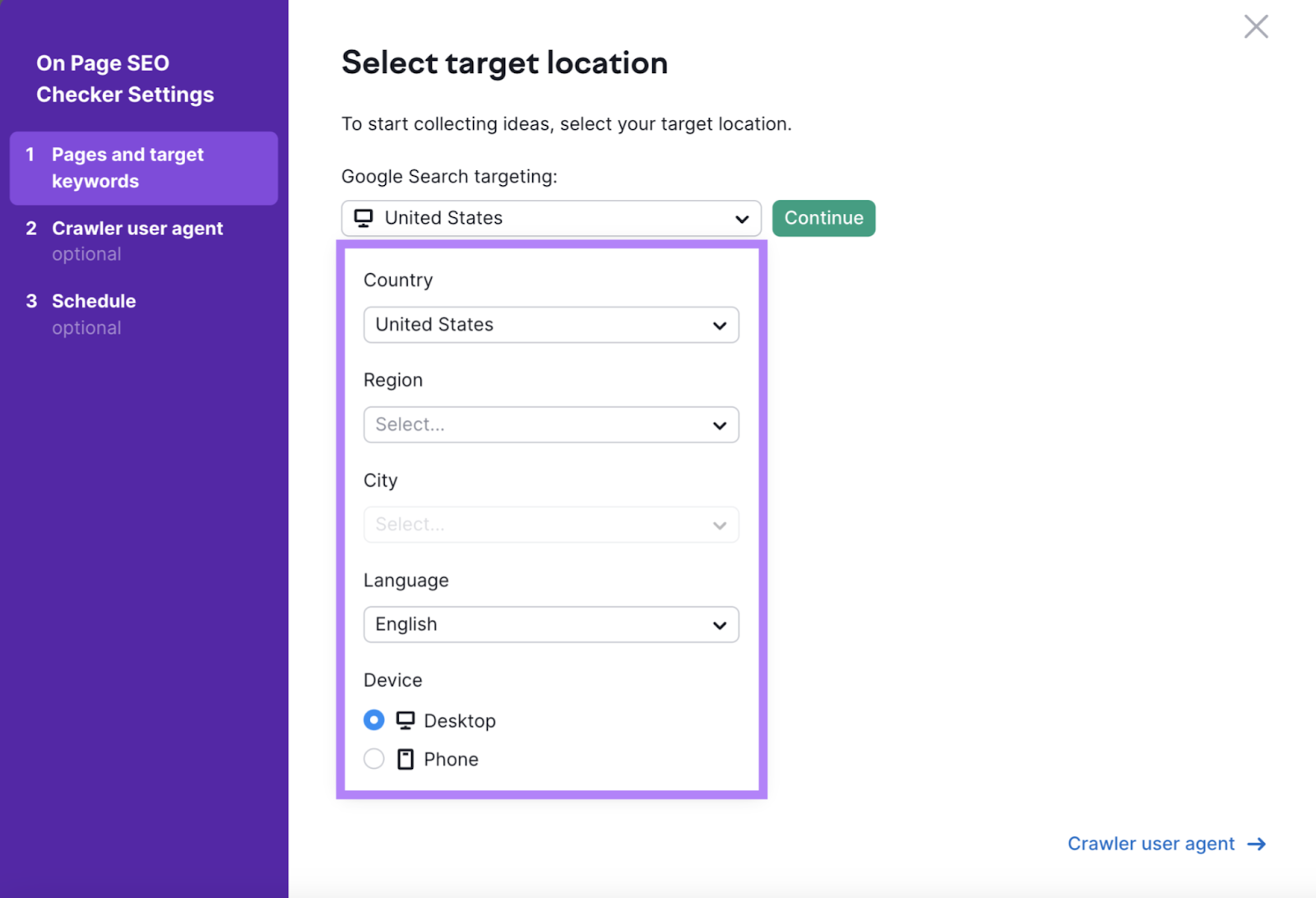
Task: Open the Google Search targeting dropdown
Action: tap(551, 218)
